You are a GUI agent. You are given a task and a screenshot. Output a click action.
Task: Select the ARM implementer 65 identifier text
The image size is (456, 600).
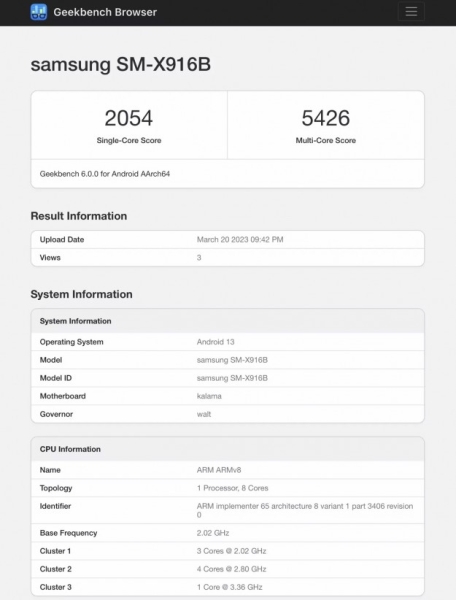pos(305,510)
